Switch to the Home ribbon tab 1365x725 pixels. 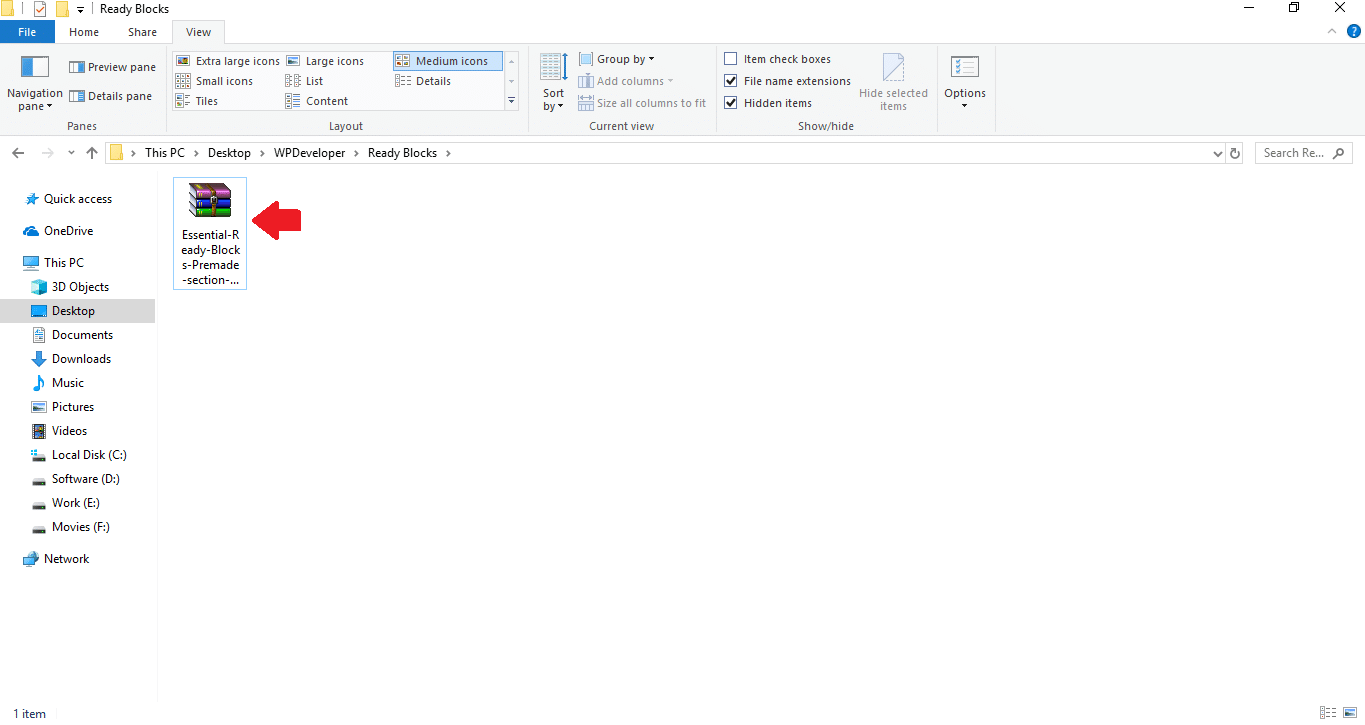point(84,32)
